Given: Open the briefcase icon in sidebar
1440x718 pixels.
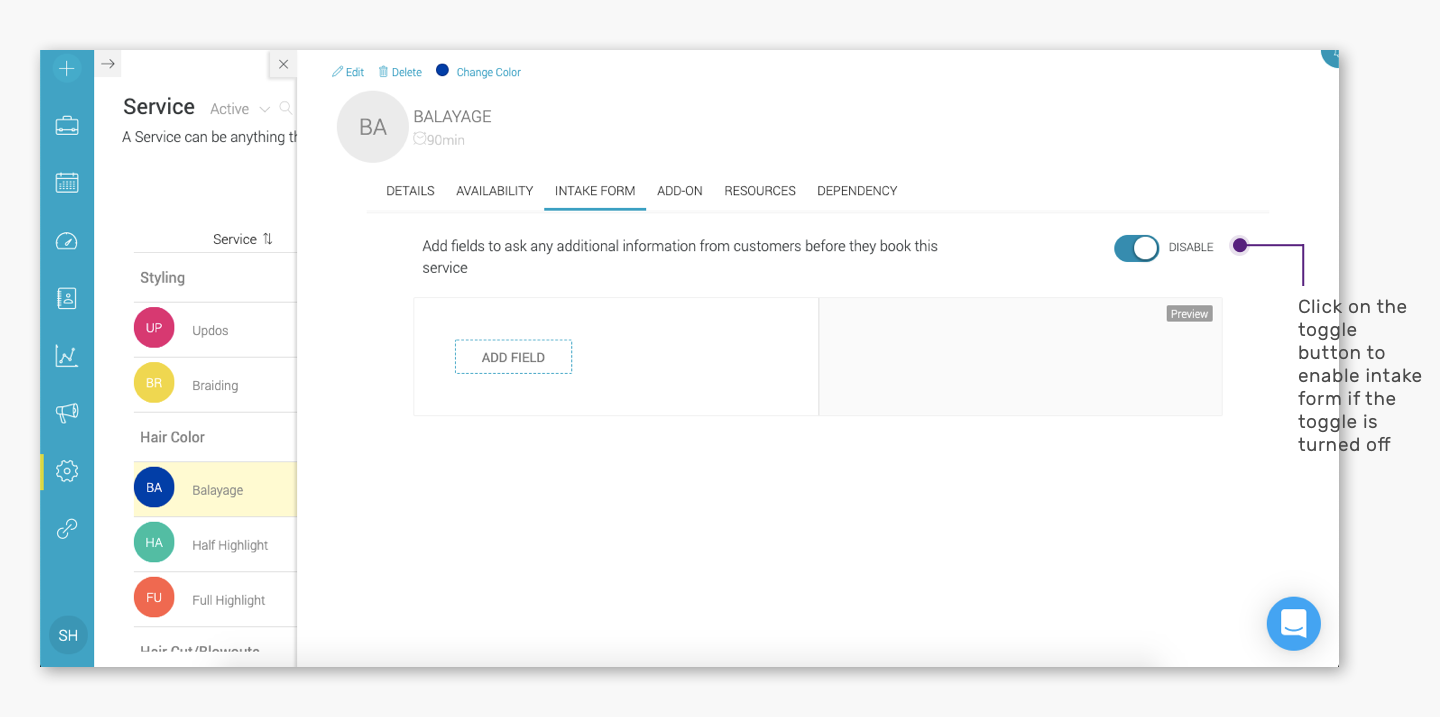Looking at the screenshot, I should coord(67,126).
